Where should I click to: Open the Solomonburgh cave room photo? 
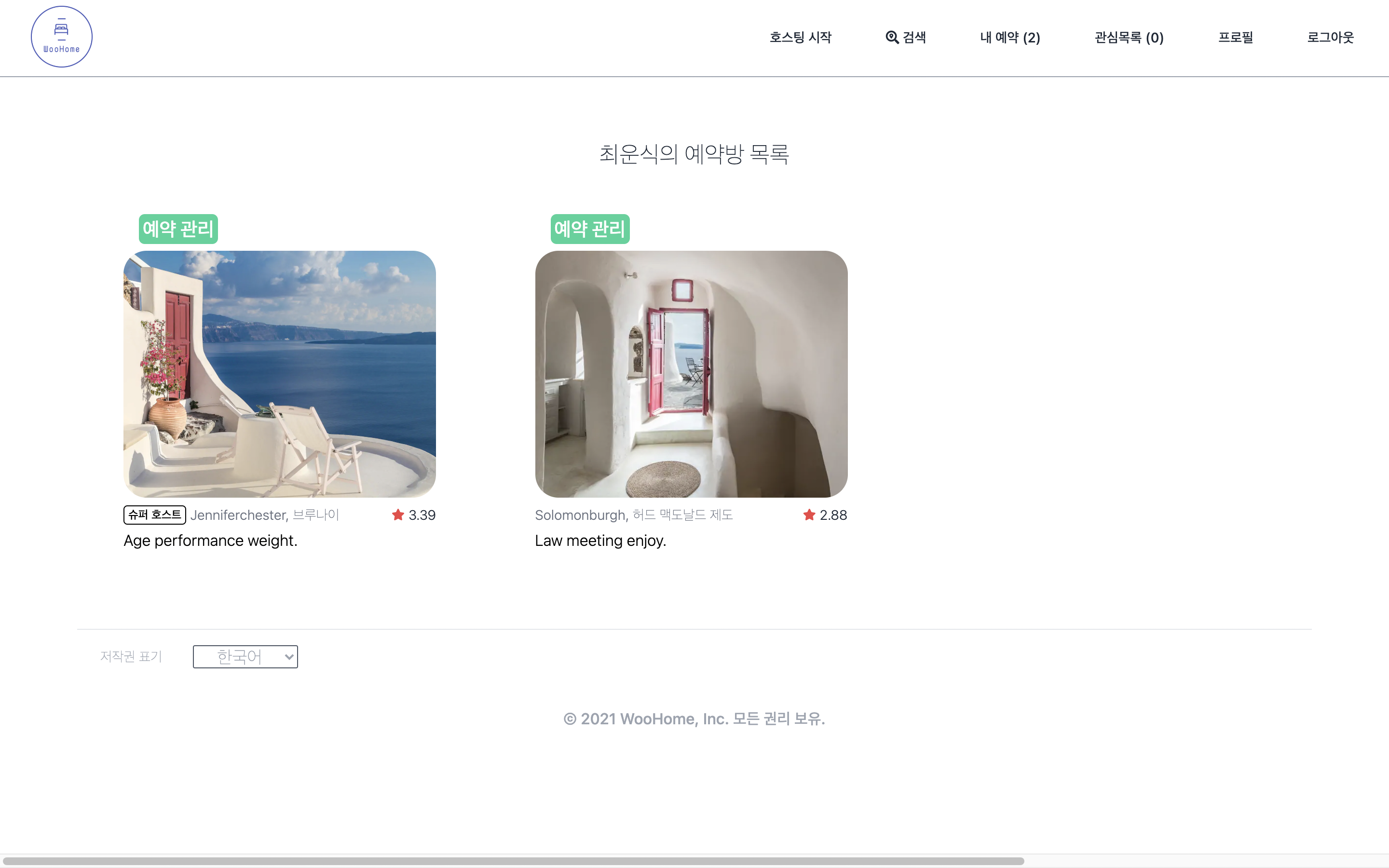(691, 374)
